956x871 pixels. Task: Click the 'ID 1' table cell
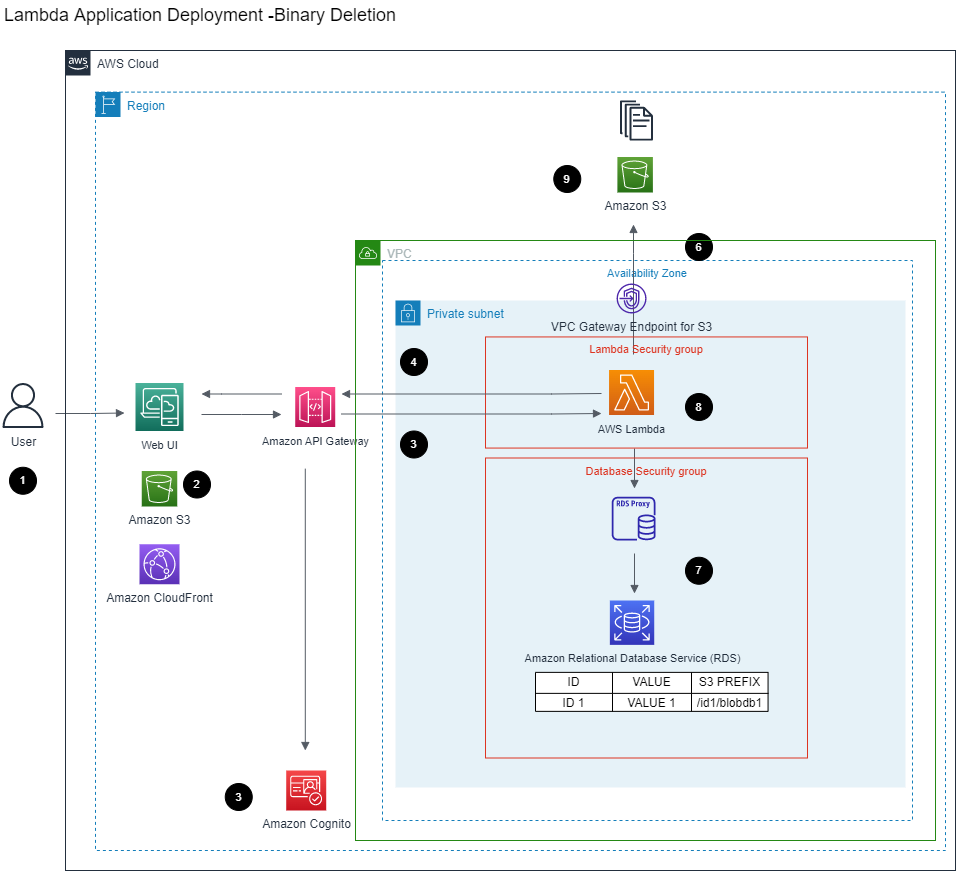[574, 702]
